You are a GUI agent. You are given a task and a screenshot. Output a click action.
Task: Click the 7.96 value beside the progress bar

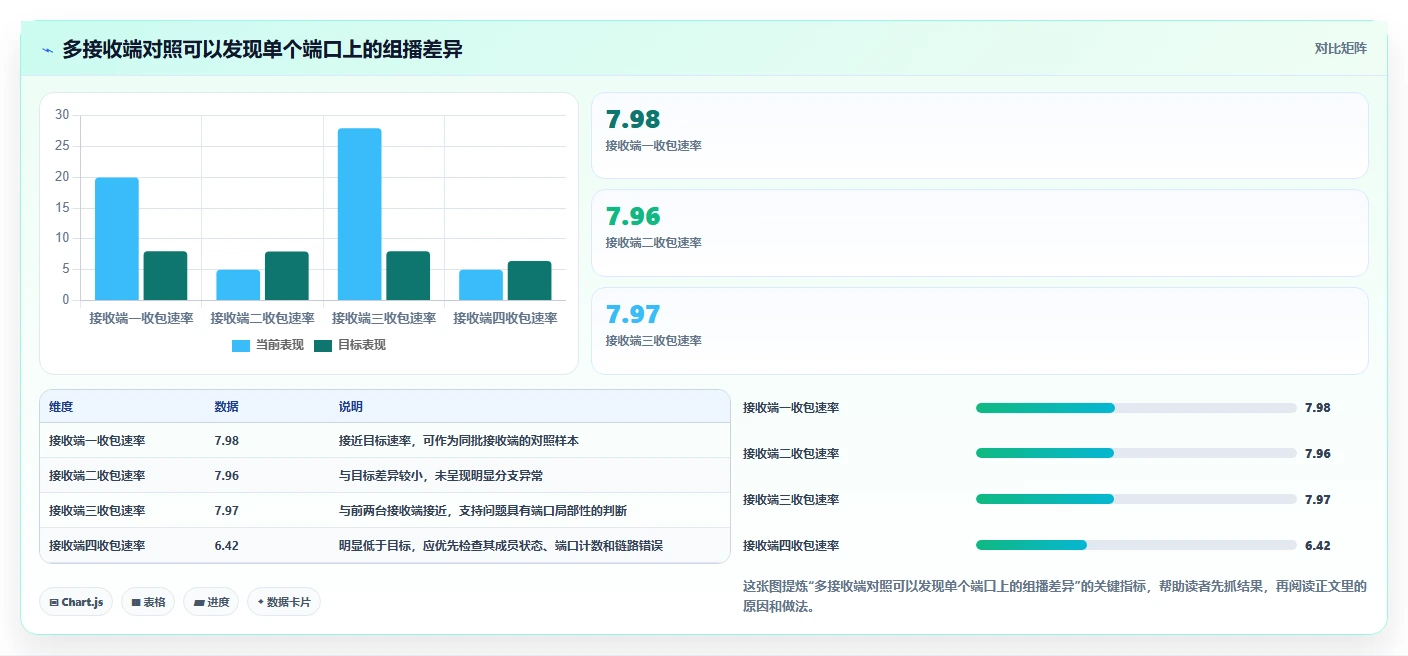point(1318,454)
